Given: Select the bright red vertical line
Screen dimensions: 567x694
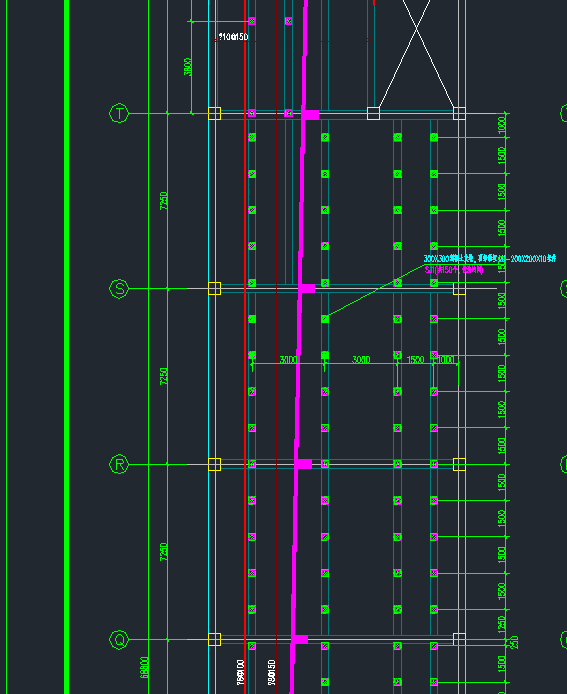Looking at the screenshot, I should click(245, 347).
